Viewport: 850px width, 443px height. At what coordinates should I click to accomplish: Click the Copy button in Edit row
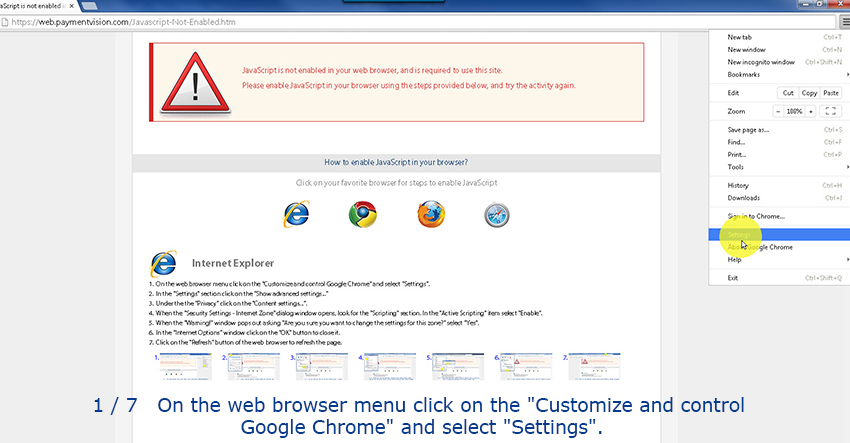(809, 93)
